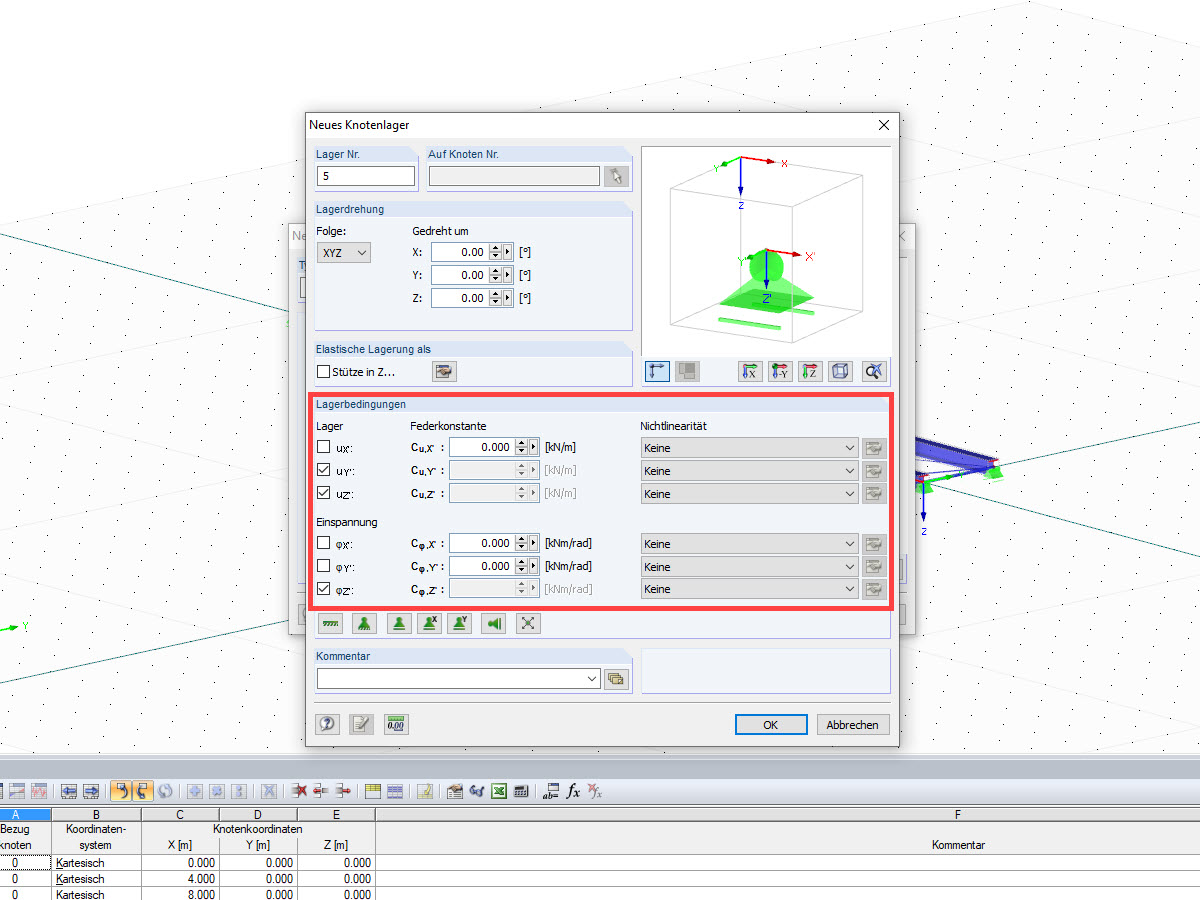The height and width of the screenshot is (900, 1200).
Task: Click the Abbrechen button
Action: coord(853,725)
